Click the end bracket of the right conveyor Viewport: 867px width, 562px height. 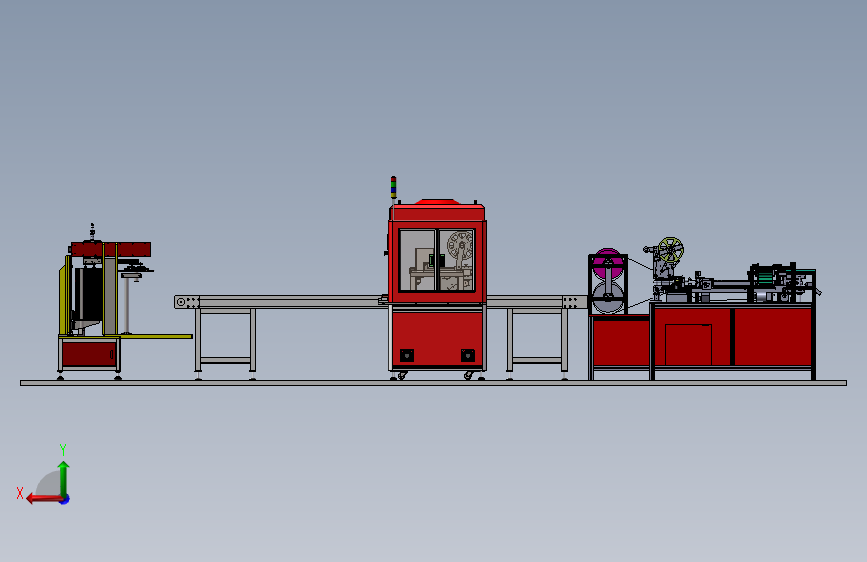point(574,302)
